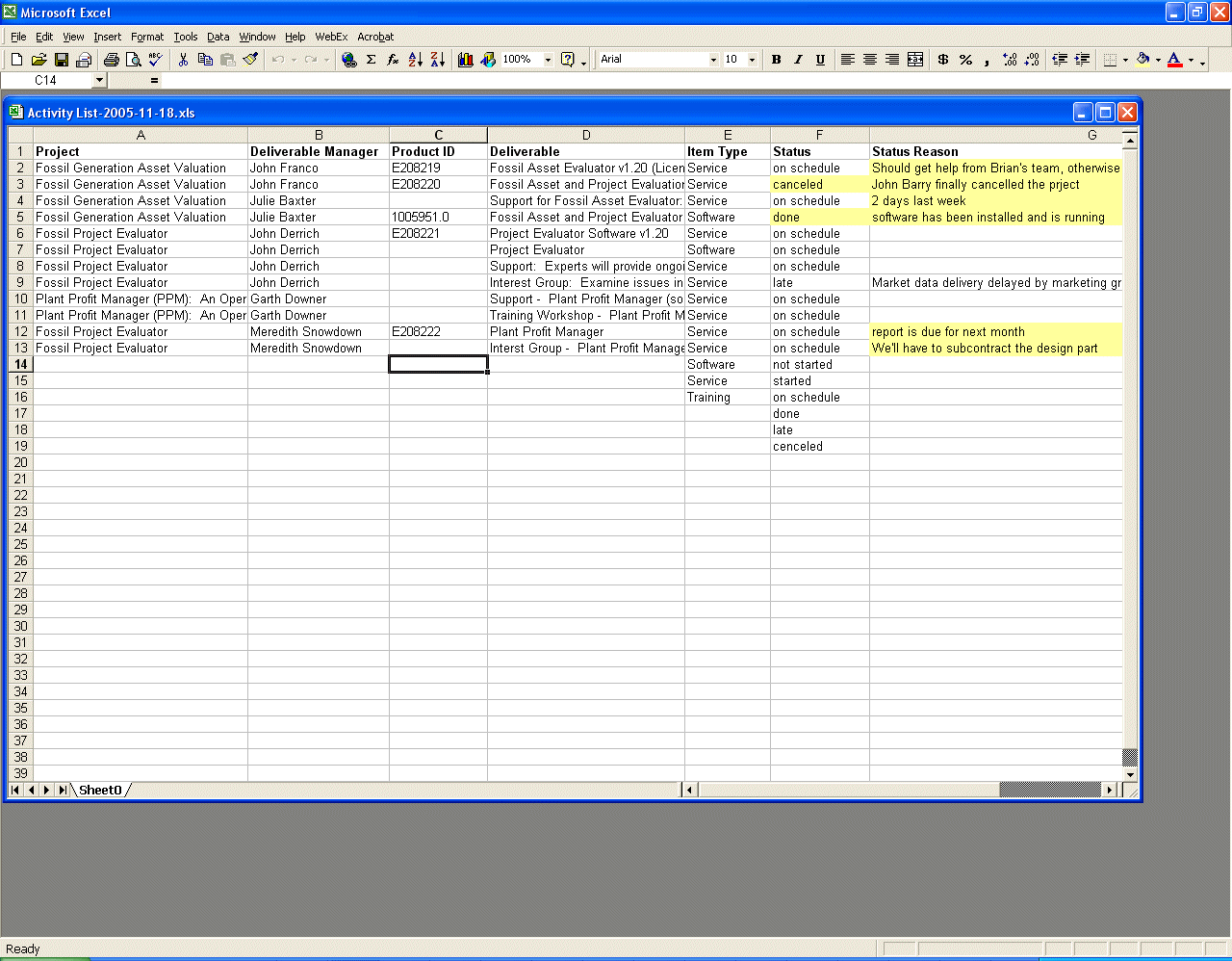Toggle underline formatting
This screenshot has width=1232, height=961.
(820, 60)
